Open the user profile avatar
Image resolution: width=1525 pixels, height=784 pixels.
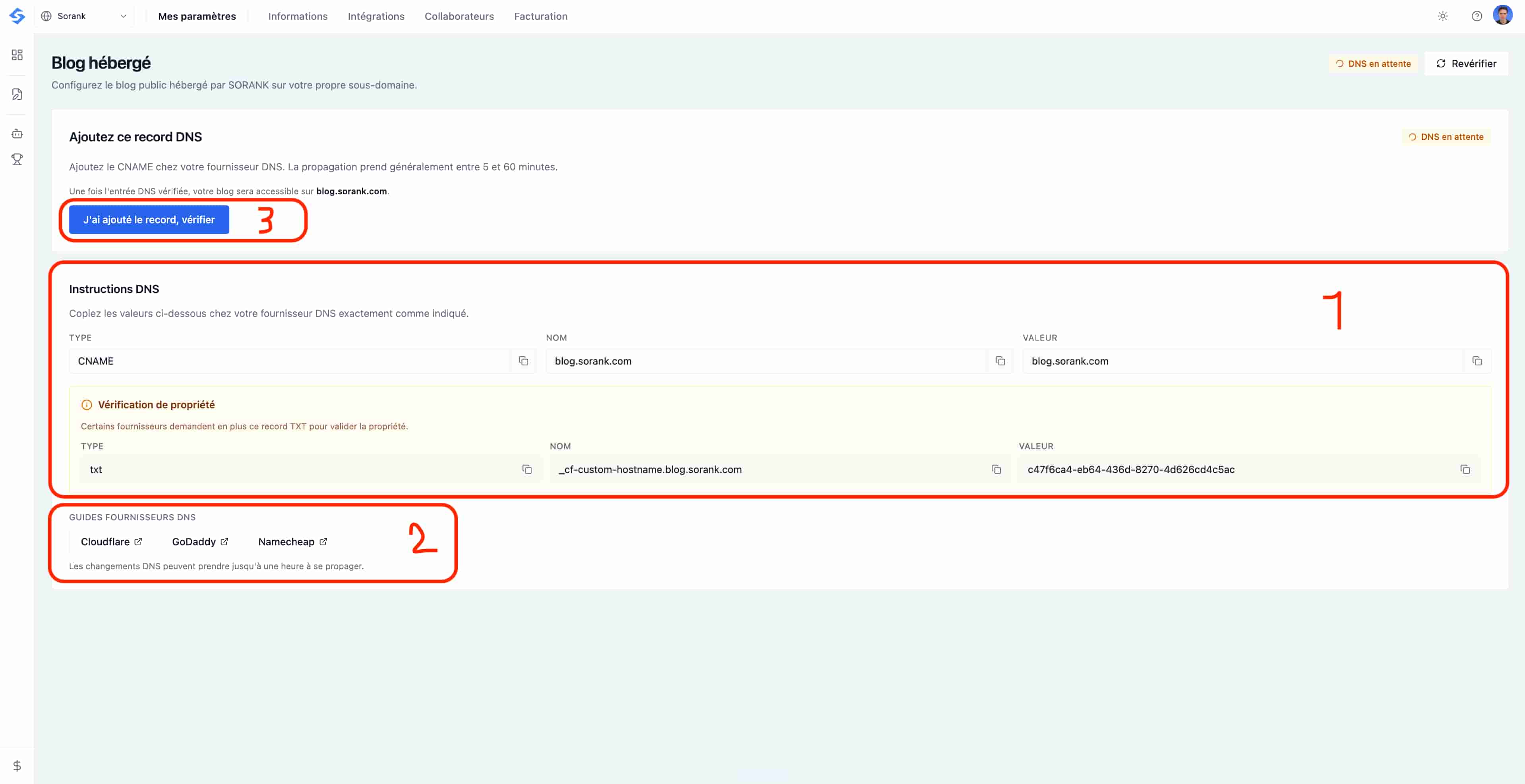click(x=1502, y=15)
